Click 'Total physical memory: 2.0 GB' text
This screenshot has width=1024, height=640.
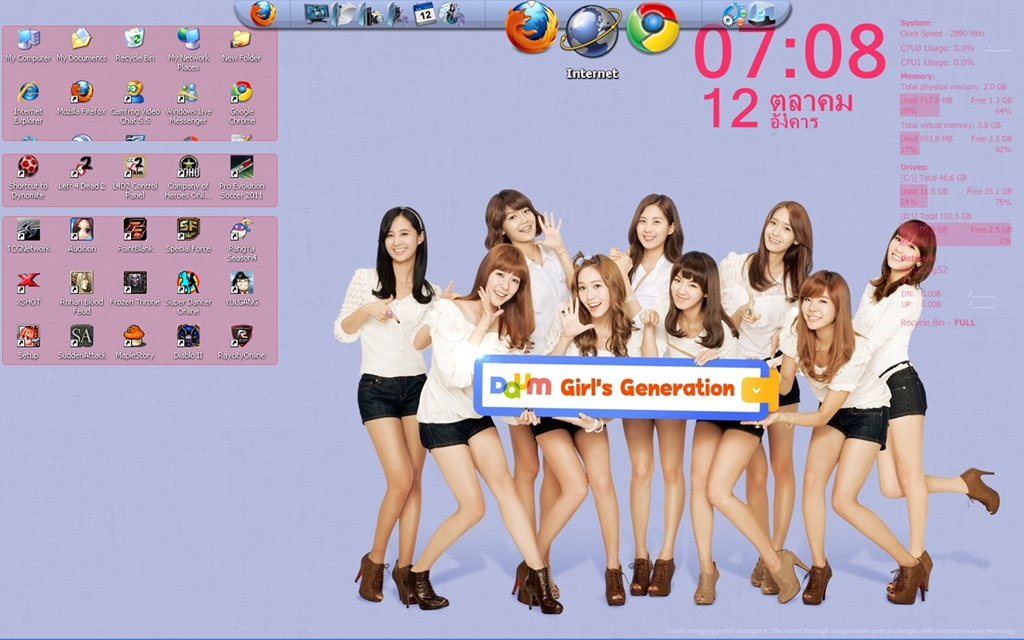click(953, 87)
